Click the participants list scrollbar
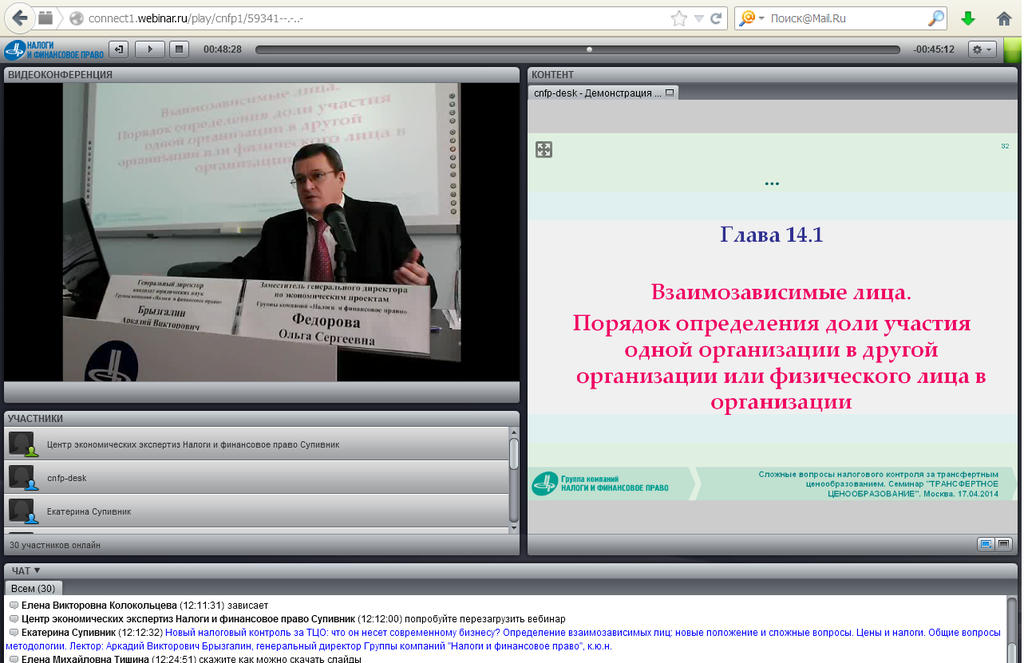This screenshot has width=1024, height=663. [x=514, y=455]
